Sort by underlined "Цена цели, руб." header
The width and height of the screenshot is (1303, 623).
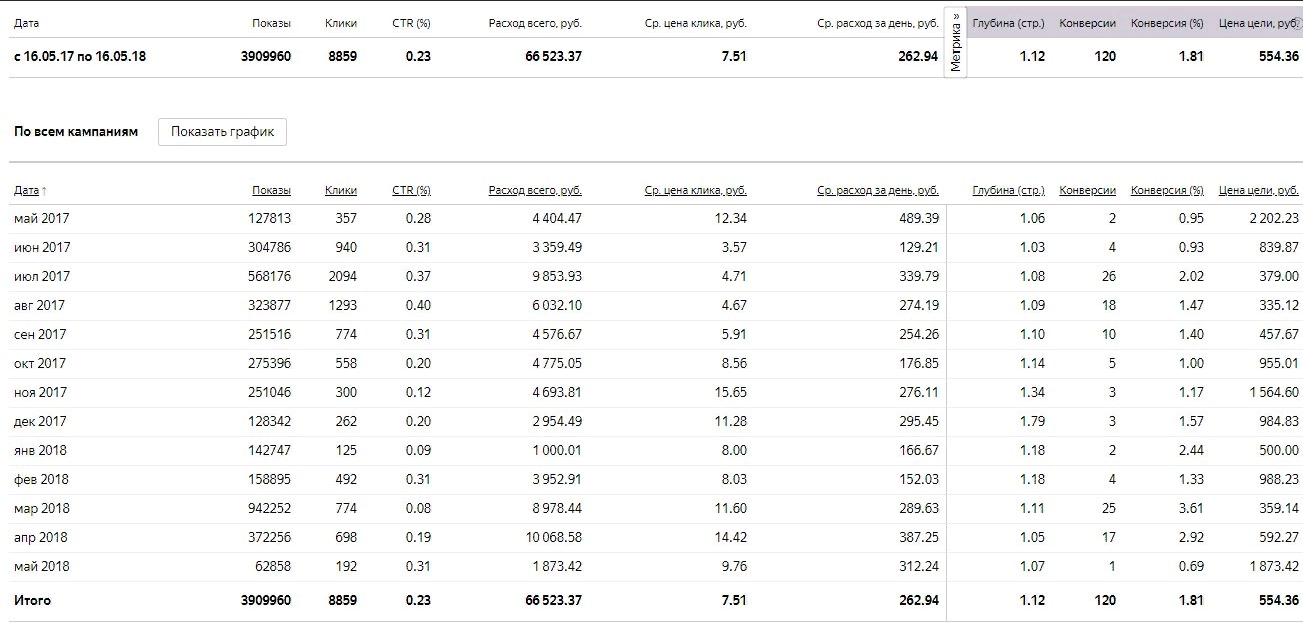[x=1258, y=190]
